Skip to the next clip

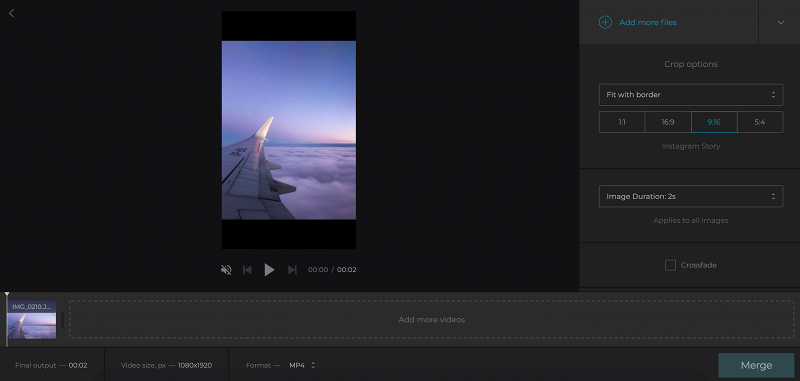[x=292, y=270]
